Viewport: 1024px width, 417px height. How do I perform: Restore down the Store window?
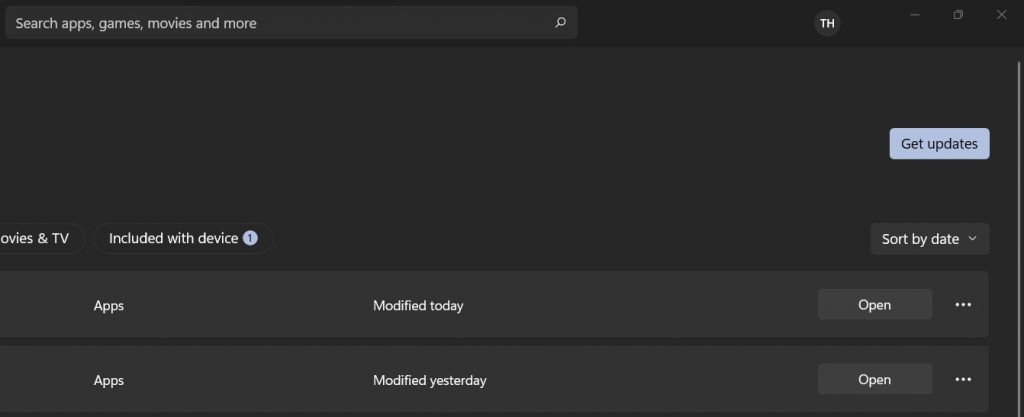point(958,15)
